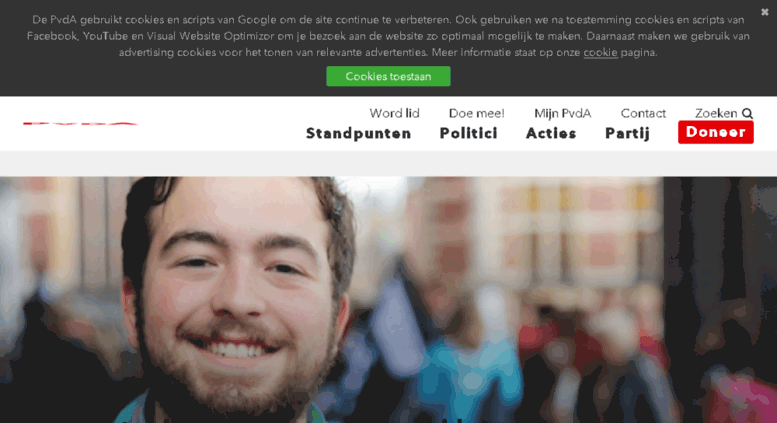Open the Politici main menu item

pyautogui.click(x=468, y=133)
